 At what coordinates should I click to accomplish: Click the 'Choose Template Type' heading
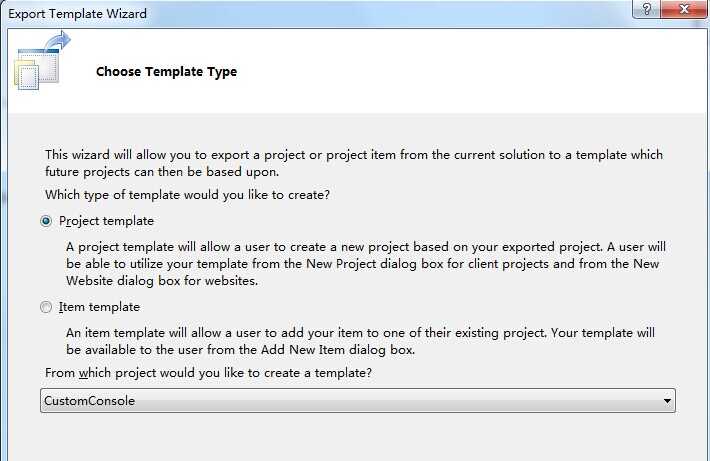point(167,72)
